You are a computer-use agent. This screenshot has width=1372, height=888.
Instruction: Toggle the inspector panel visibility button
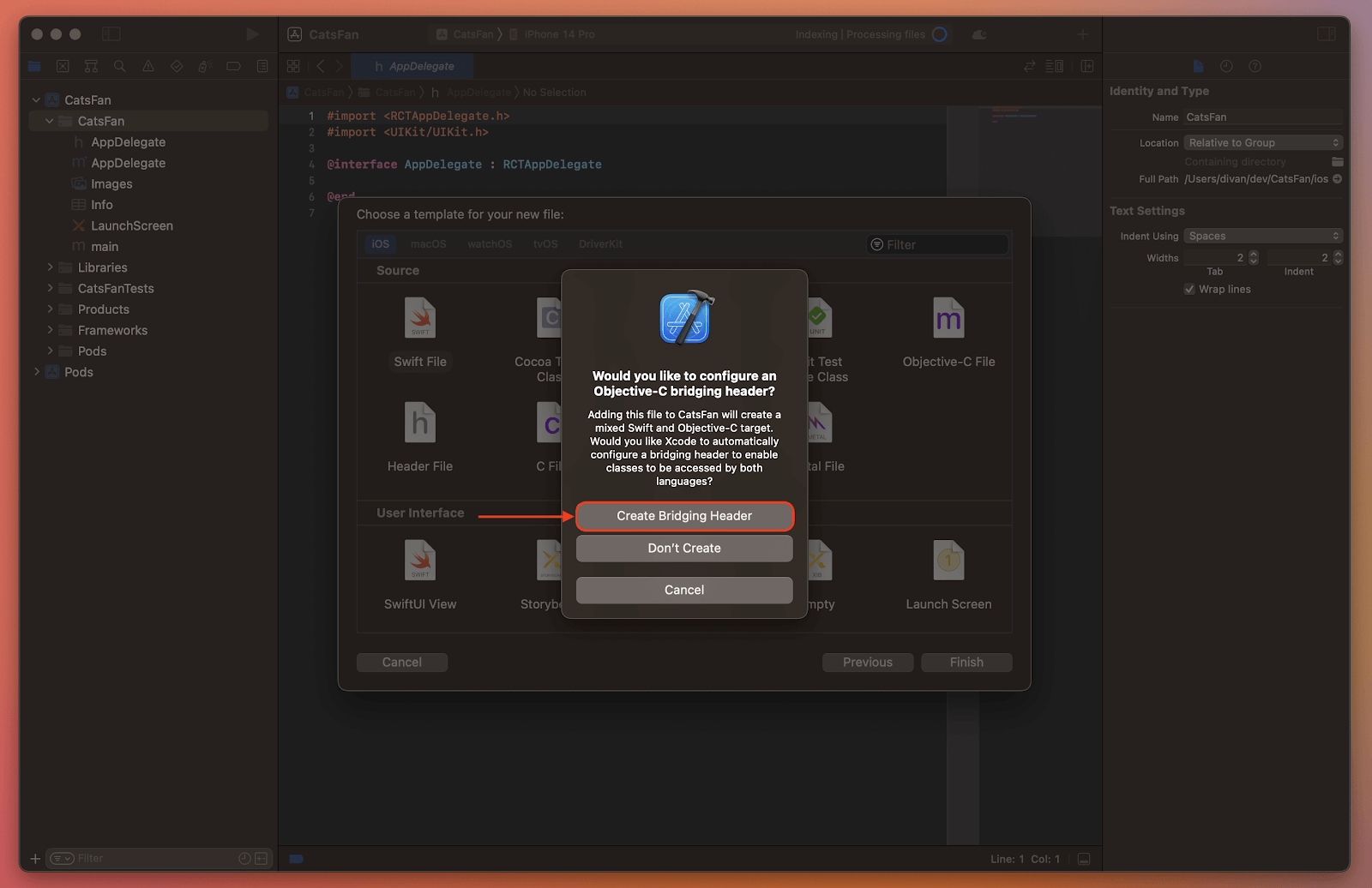click(x=1326, y=34)
